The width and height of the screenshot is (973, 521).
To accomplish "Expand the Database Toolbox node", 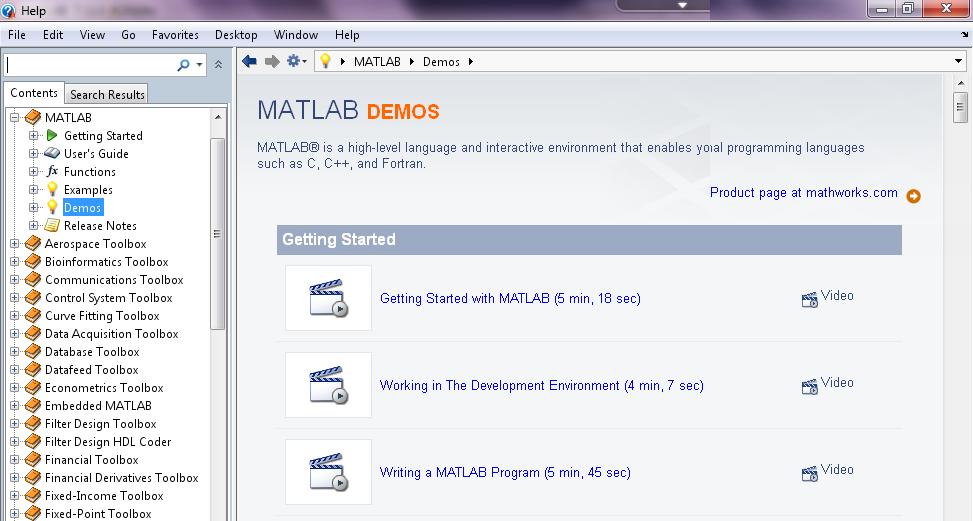I will point(14,352).
